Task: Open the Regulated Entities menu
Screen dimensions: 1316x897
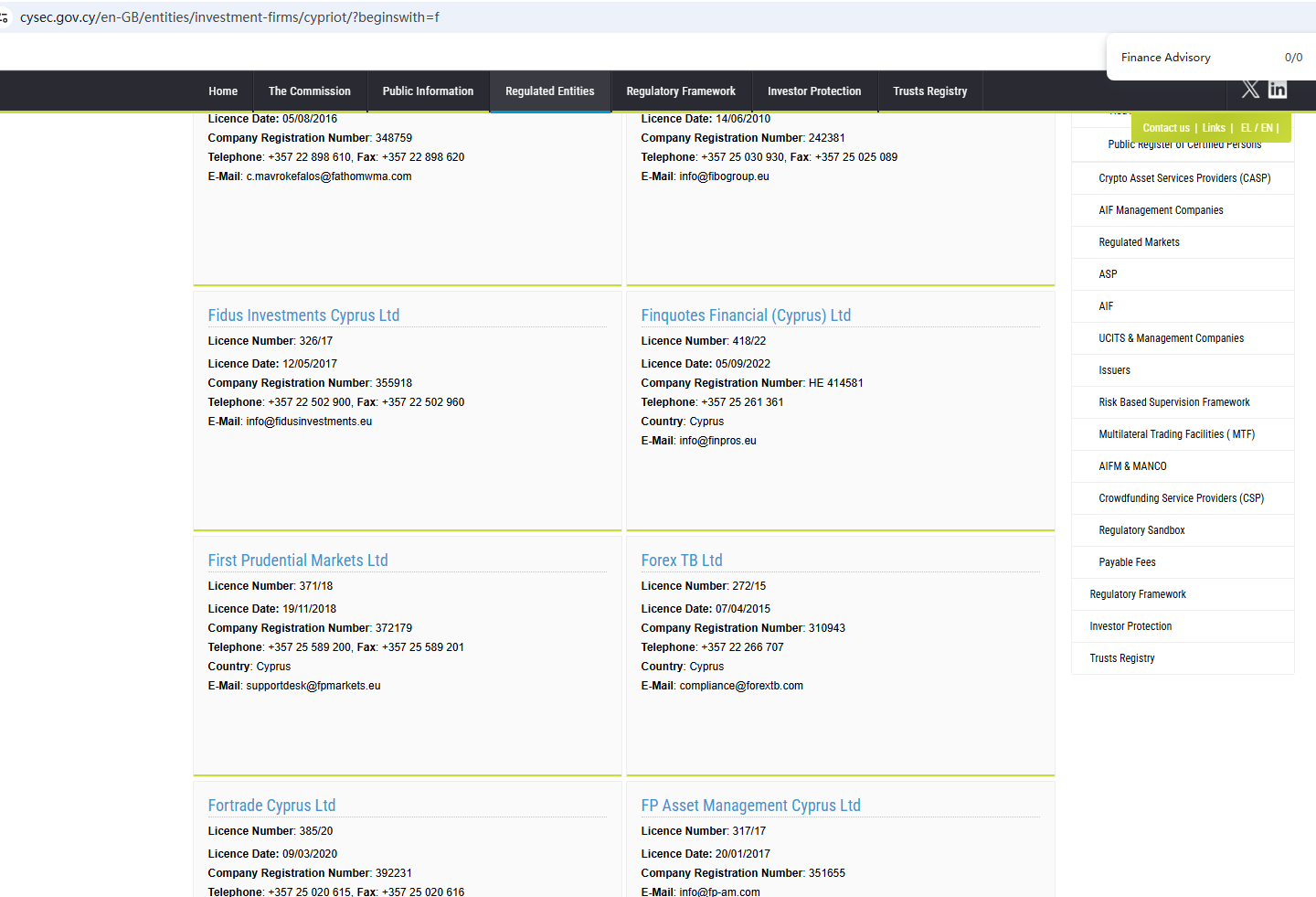Action: coord(549,91)
